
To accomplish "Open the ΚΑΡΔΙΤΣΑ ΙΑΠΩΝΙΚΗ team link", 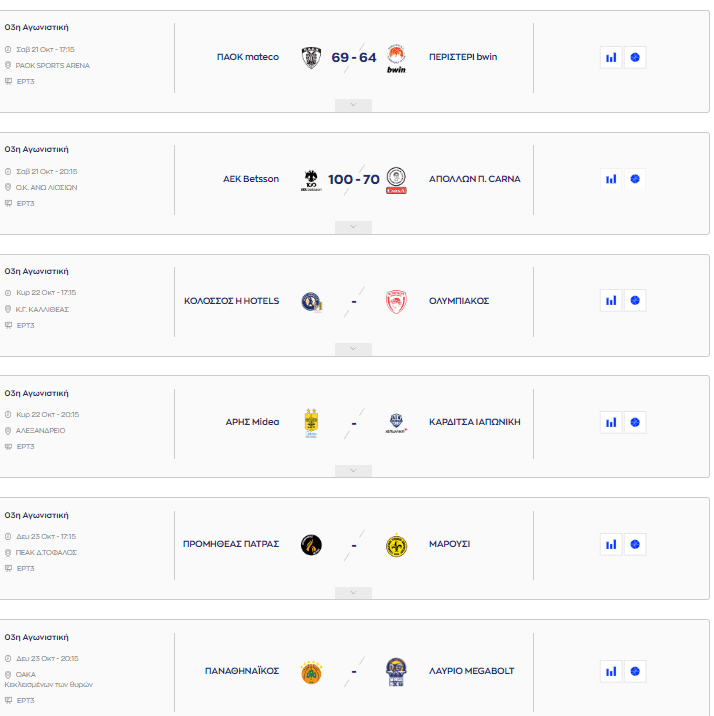I will pyautogui.click(x=474, y=422).
